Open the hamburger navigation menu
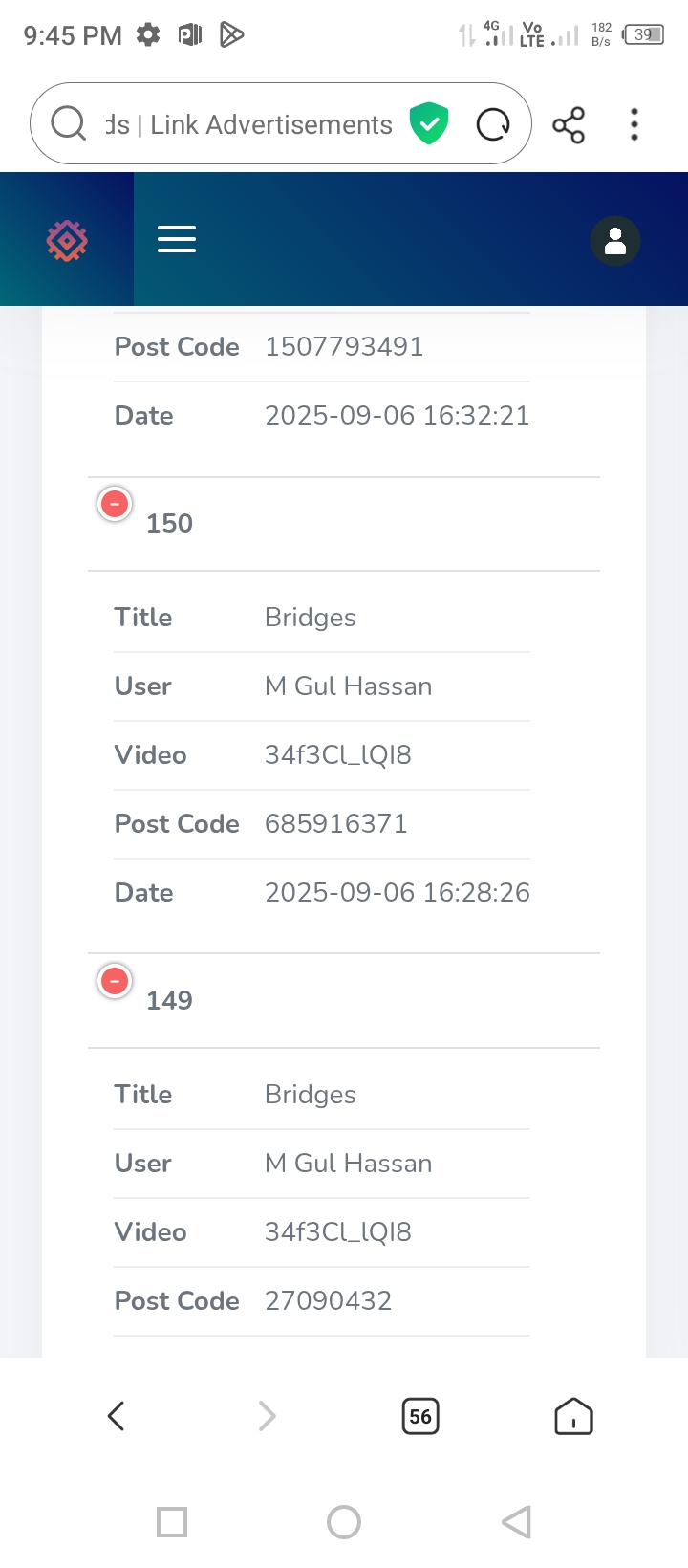The width and height of the screenshot is (688, 1568). tap(177, 239)
